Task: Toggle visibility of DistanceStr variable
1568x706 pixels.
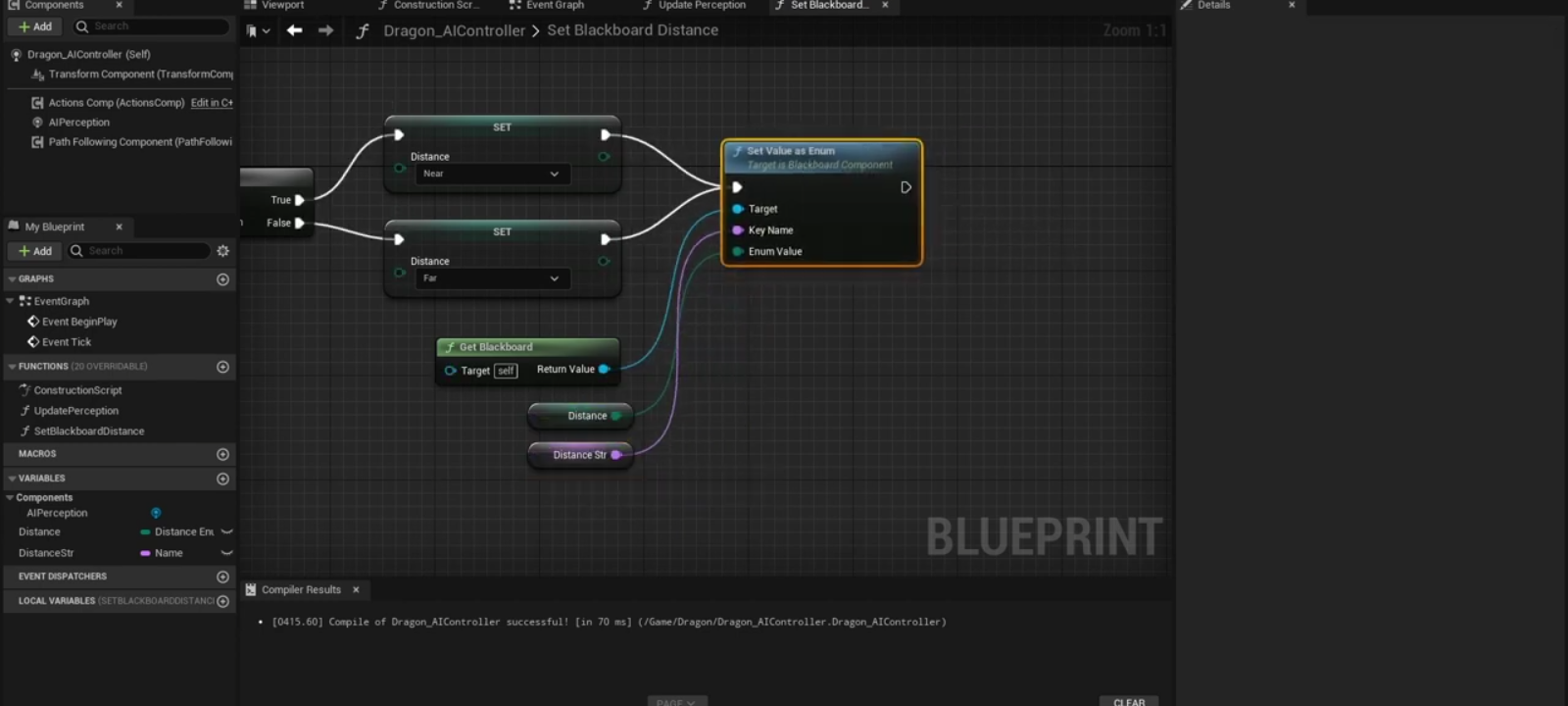Action: click(x=226, y=553)
